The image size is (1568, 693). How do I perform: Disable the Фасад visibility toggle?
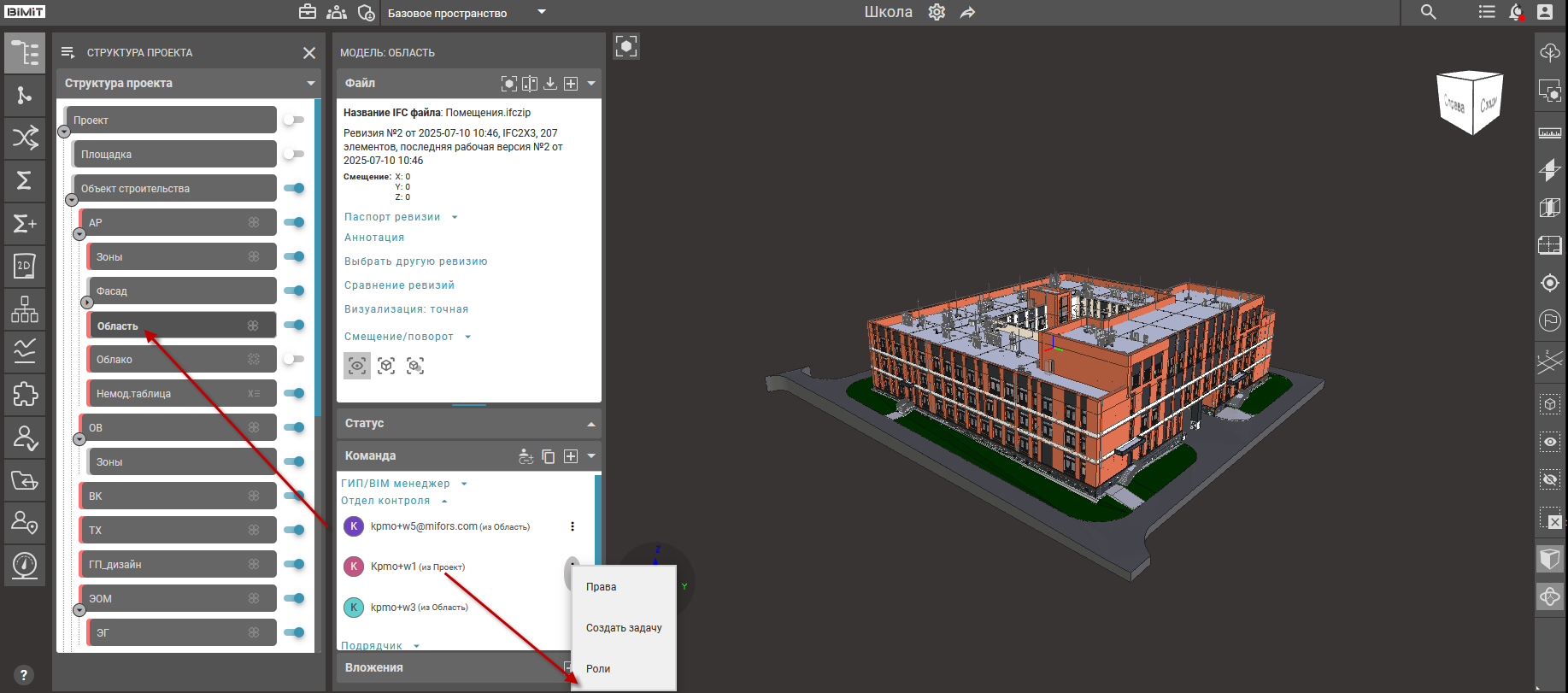[x=294, y=291]
